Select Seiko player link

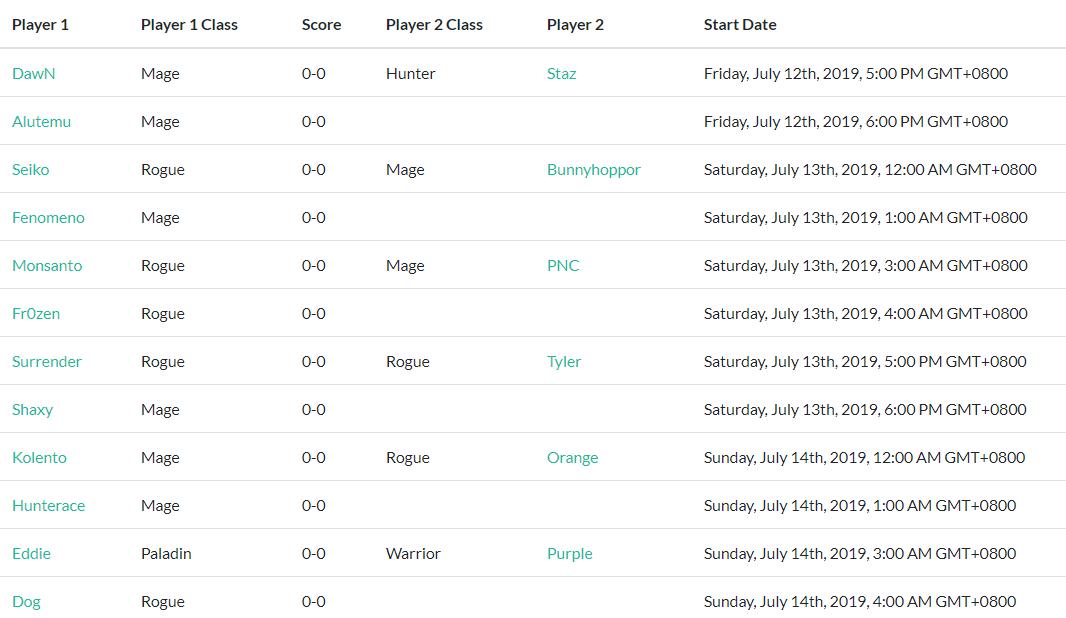click(x=30, y=169)
